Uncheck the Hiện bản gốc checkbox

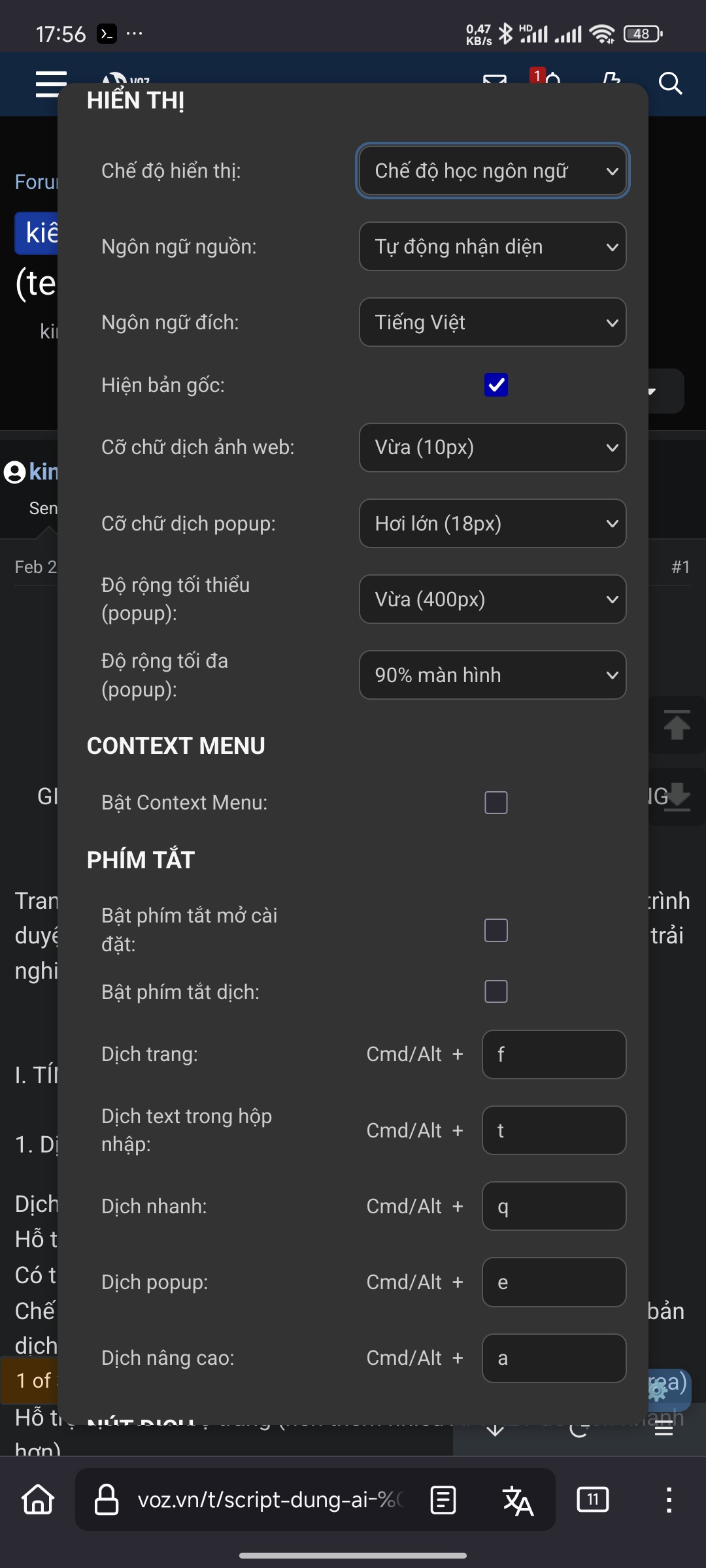[x=496, y=385]
